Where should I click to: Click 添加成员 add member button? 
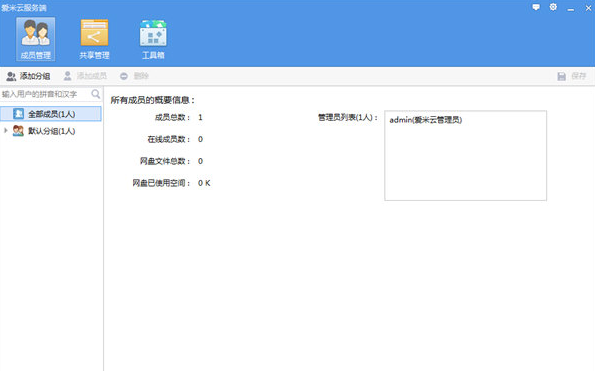[x=85, y=76]
